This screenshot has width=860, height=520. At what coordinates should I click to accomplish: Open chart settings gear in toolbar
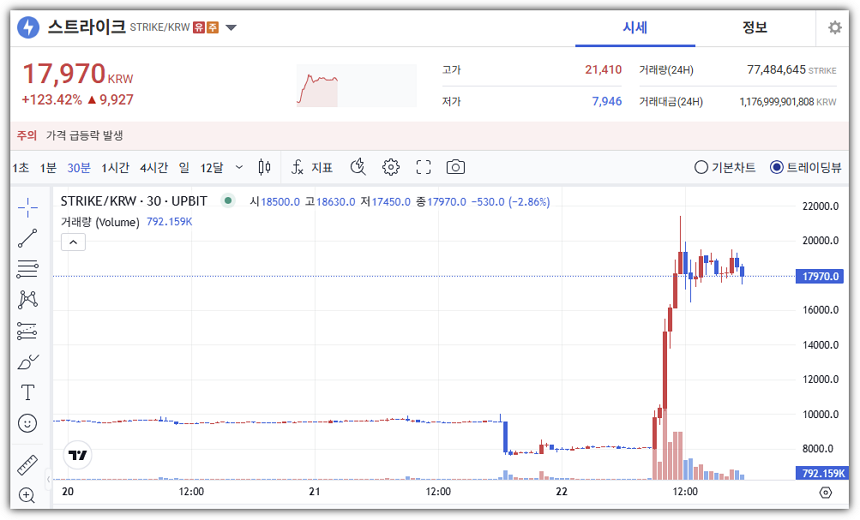(391, 167)
